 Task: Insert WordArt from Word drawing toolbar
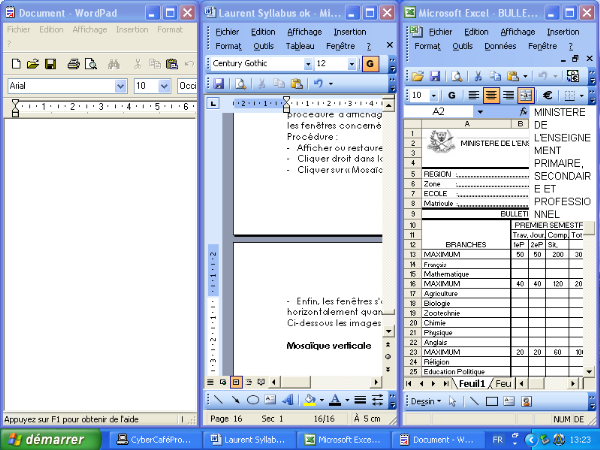click(288, 400)
